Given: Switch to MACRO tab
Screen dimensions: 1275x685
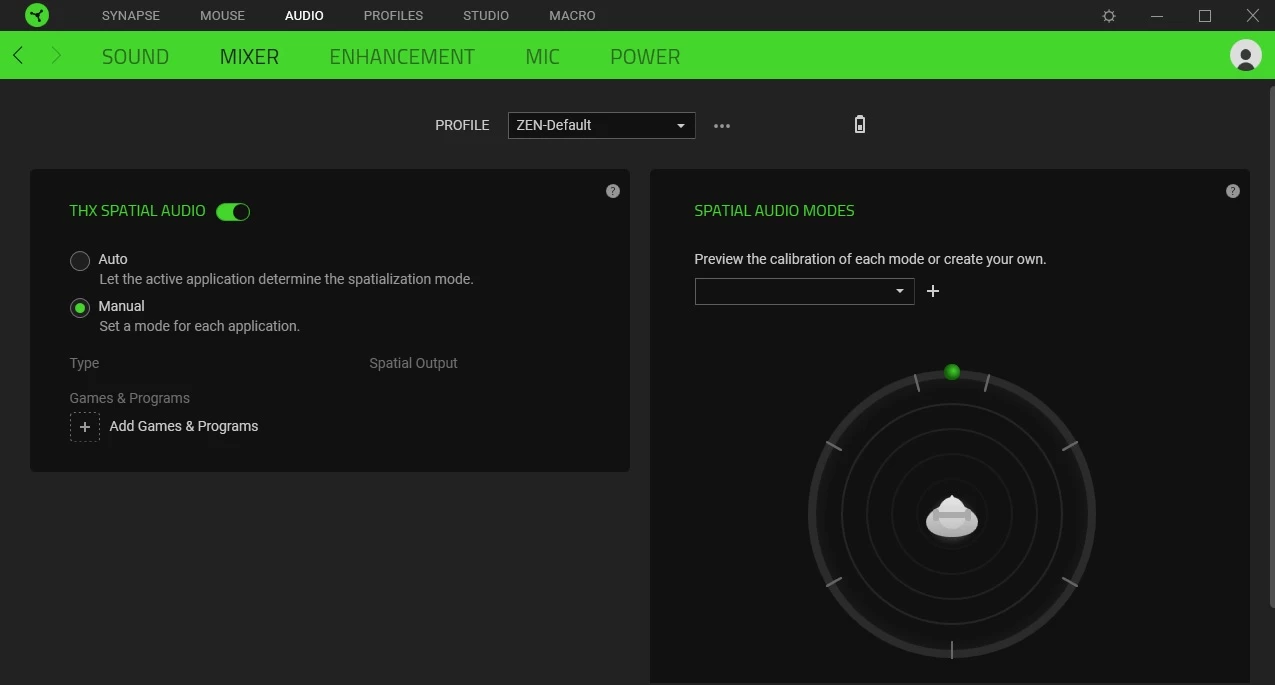Looking at the screenshot, I should [x=572, y=16].
